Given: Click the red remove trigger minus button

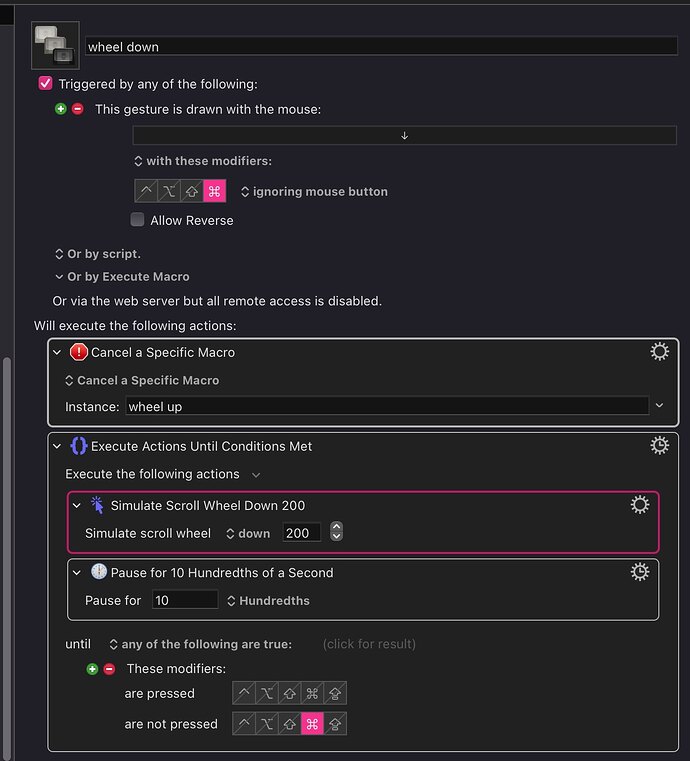Looking at the screenshot, I should coord(78,109).
